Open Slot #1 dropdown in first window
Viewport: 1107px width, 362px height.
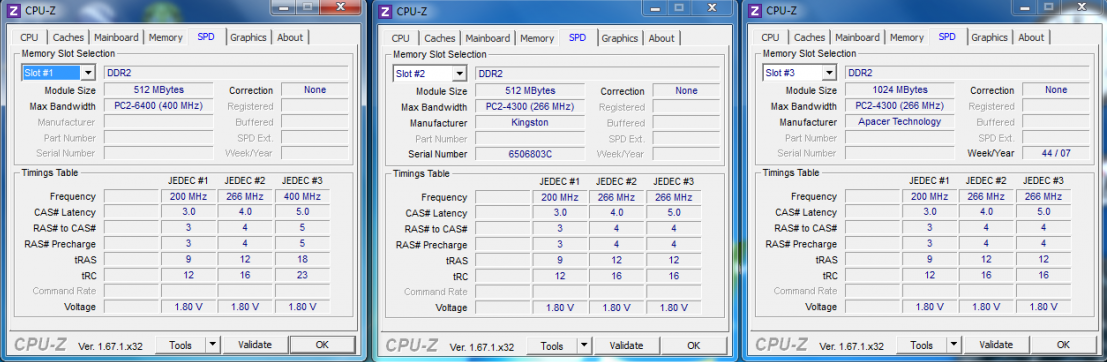click(x=88, y=73)
